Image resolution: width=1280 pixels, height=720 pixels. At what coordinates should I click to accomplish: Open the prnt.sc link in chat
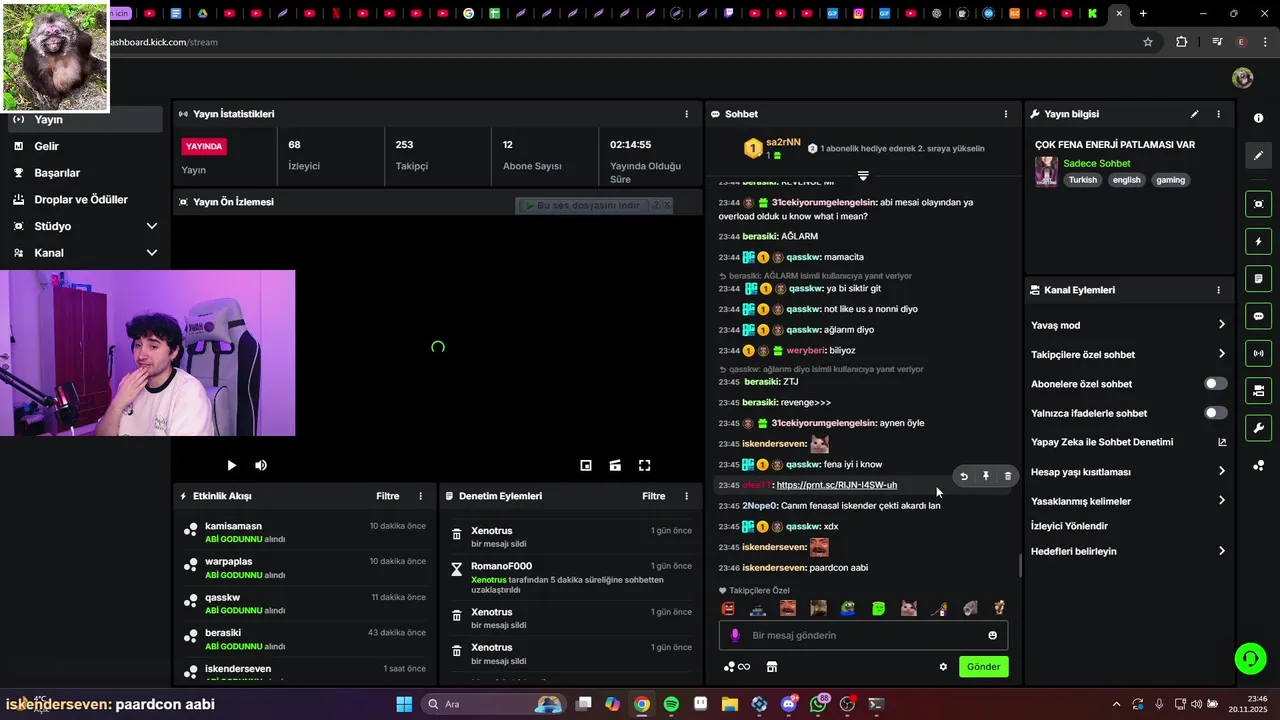(837, 485)
